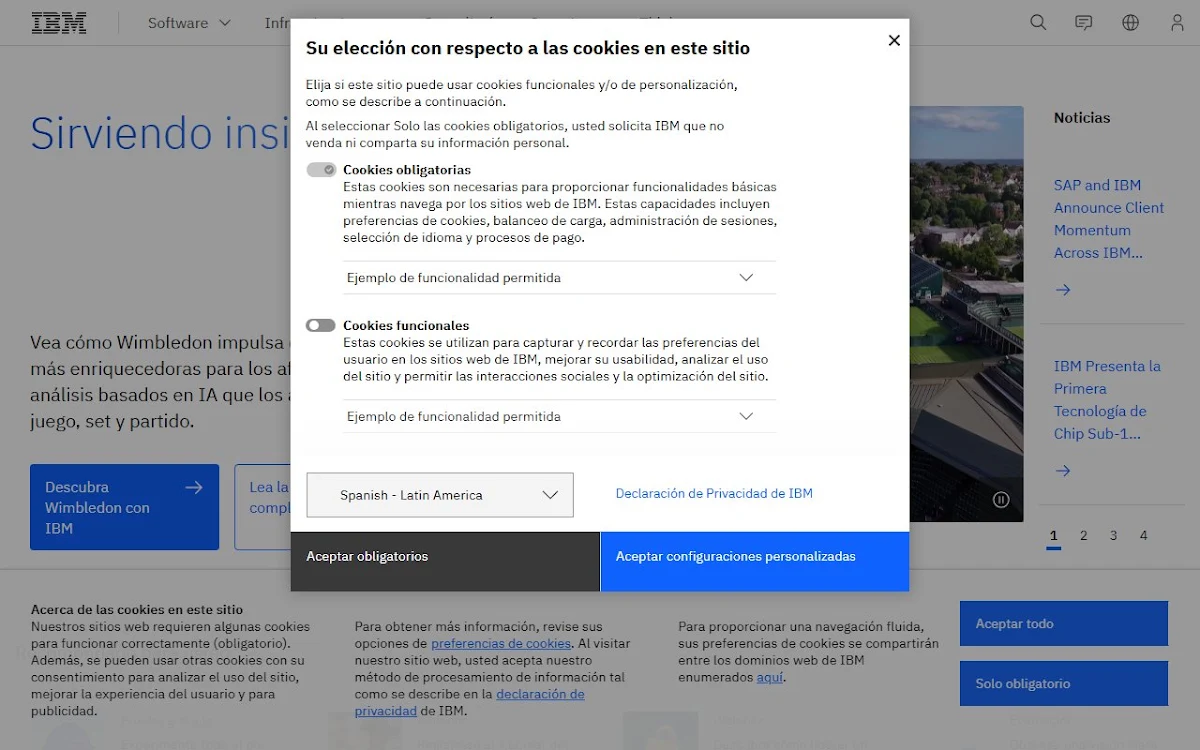Open Declaración de Privacidad de IBM link
Viewport: 1200px width, 750px height.
tap(714, 493)
